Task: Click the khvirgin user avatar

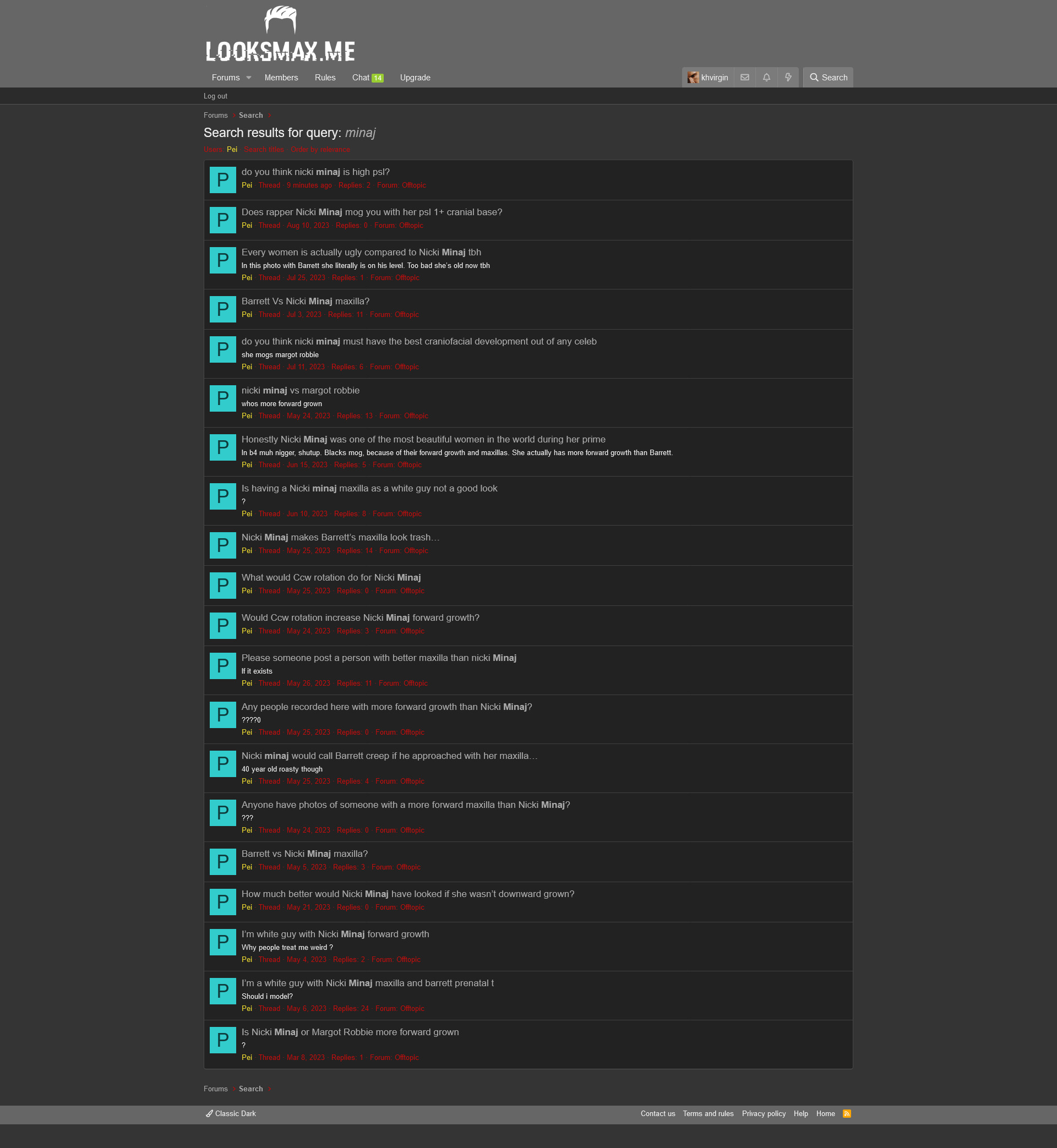Action: point(693,78)
